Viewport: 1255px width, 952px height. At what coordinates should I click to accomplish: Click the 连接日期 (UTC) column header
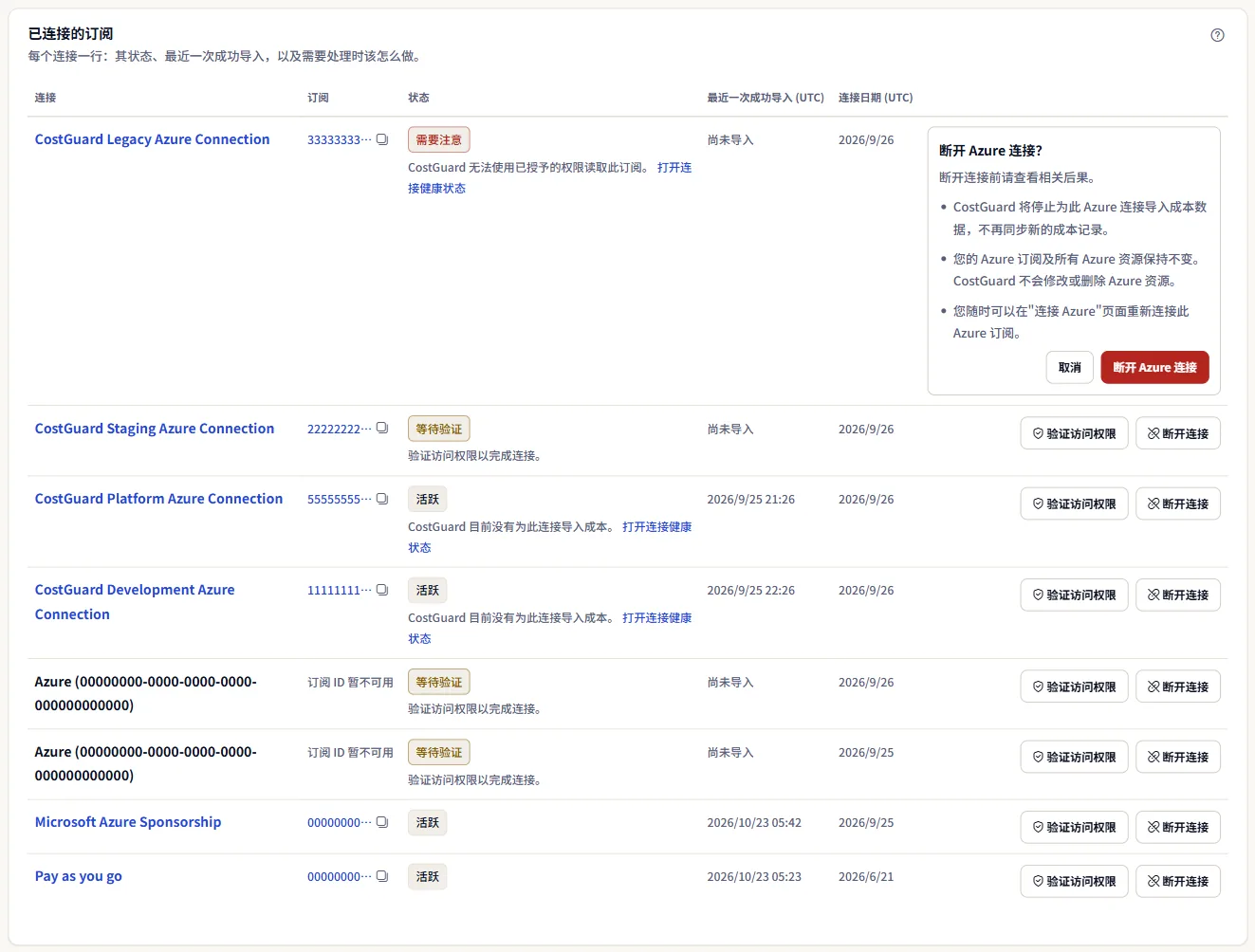coord(876,98)
